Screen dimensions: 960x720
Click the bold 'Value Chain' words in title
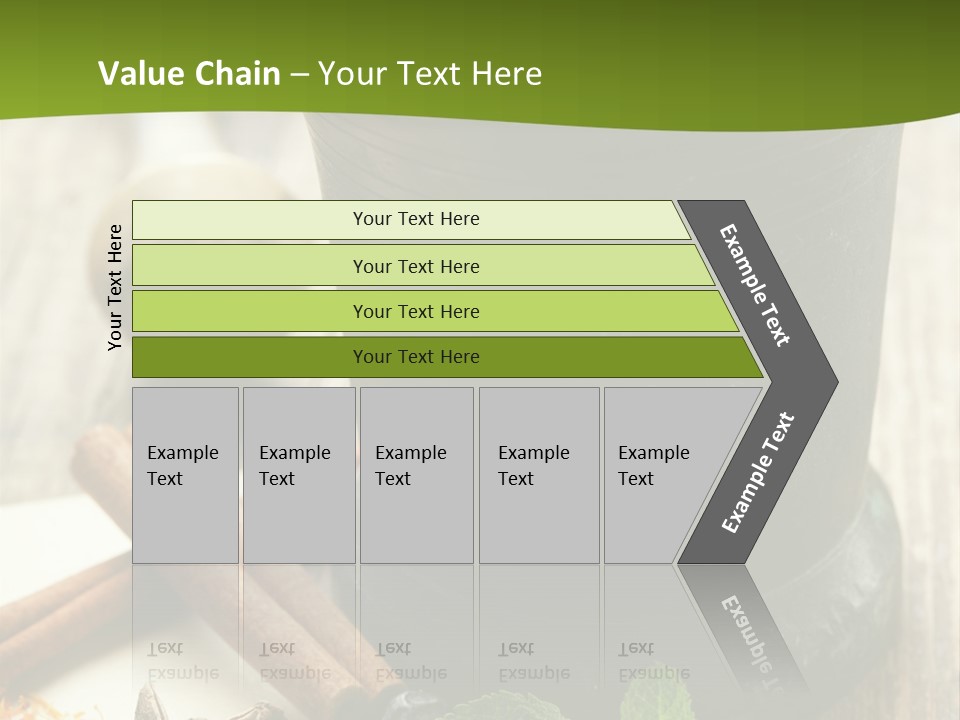189,73
